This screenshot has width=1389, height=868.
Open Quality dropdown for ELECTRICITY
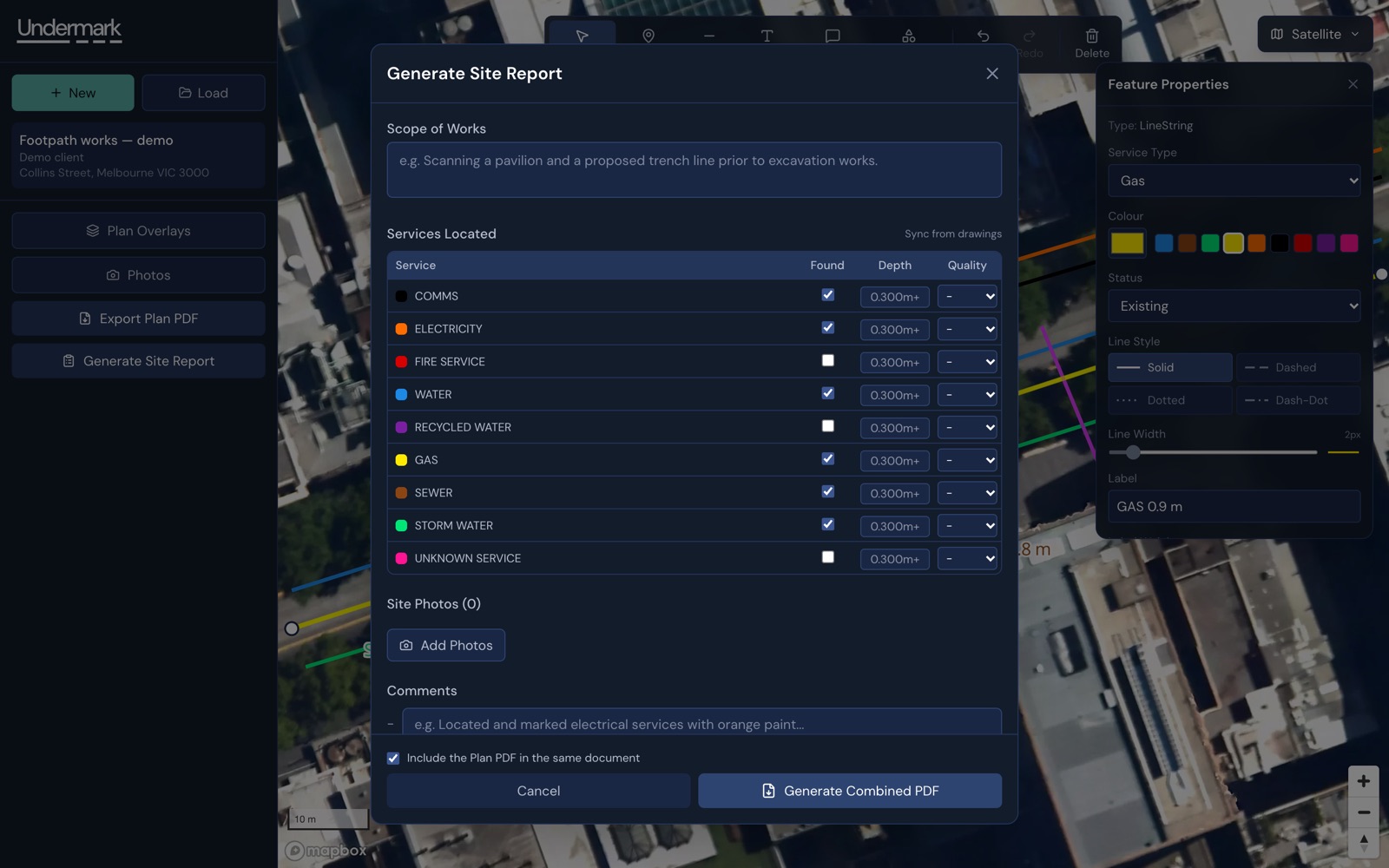pyautogui.click(x=967, y=329)
